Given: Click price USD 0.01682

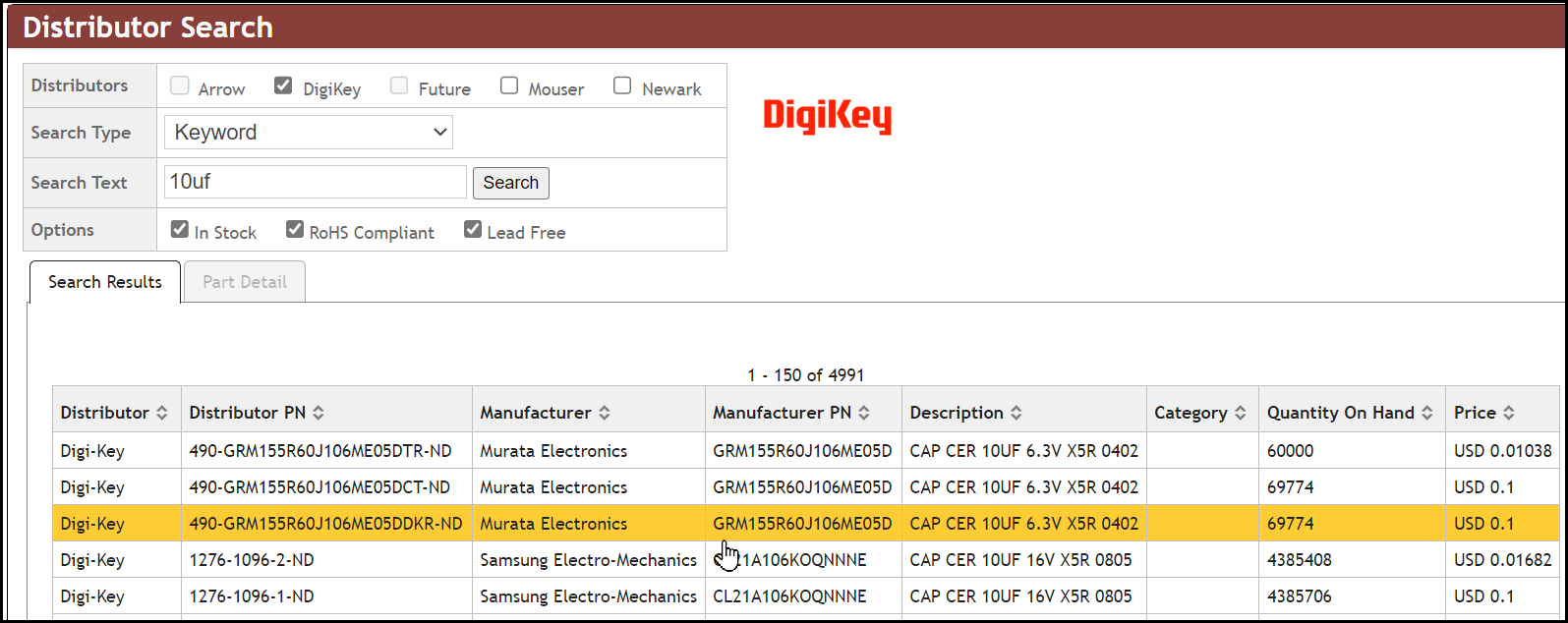Looking at the screenshot, I should point(1503,560).
